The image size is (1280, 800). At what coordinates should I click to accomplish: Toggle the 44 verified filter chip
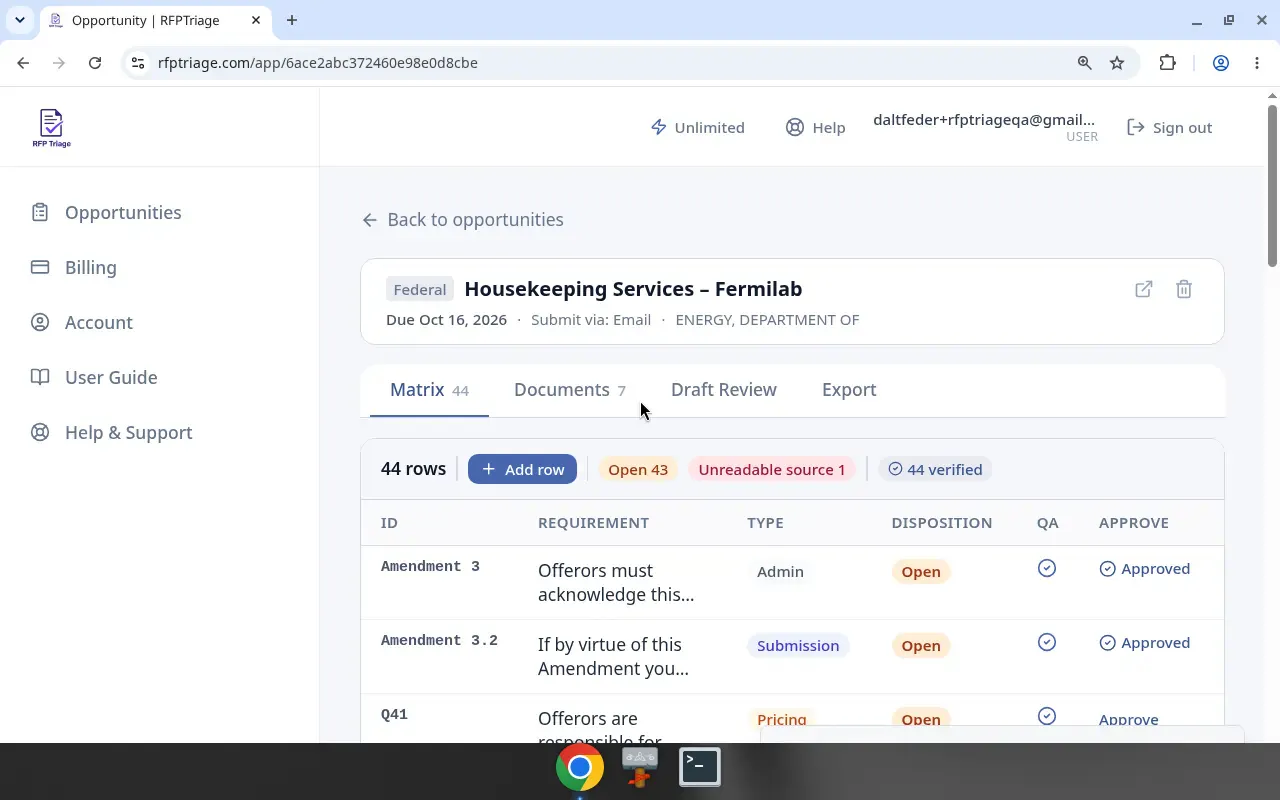click(x=935, y=469)
